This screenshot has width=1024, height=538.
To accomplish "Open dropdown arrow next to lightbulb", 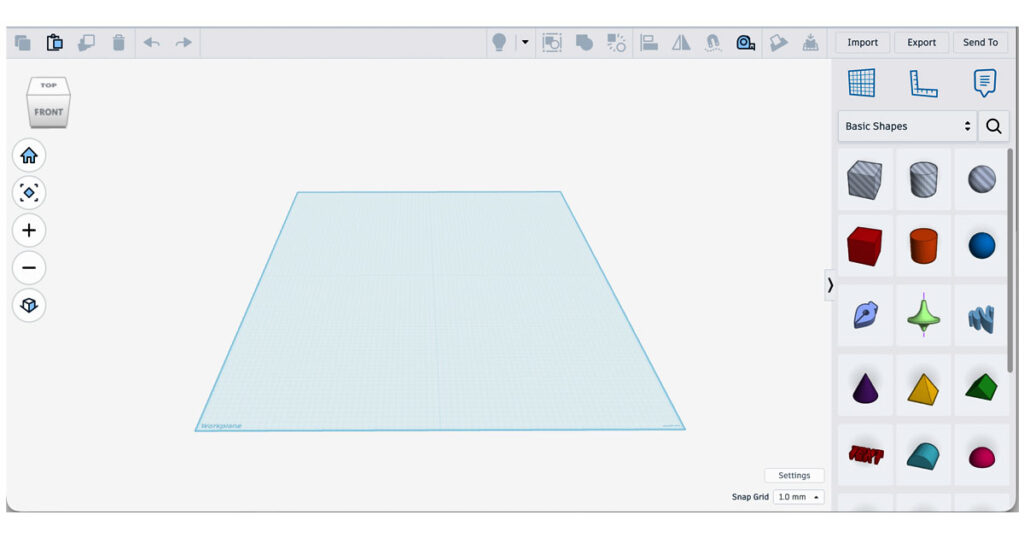I will tap(525, 42).
